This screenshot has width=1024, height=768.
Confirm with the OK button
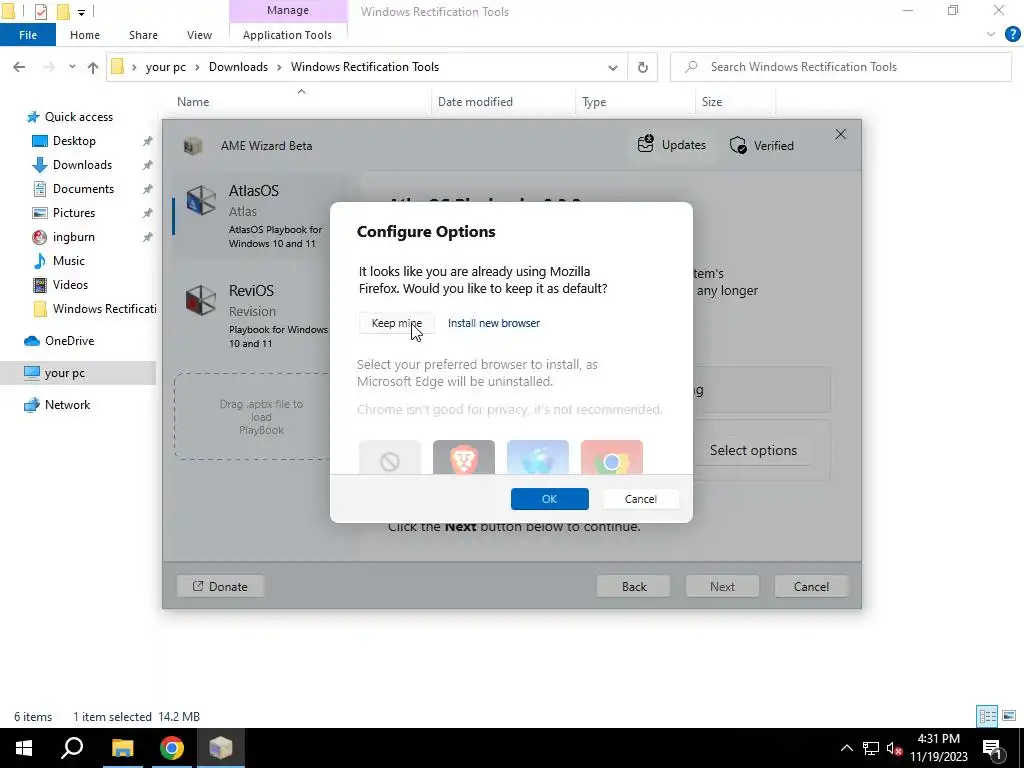(549, 499)
